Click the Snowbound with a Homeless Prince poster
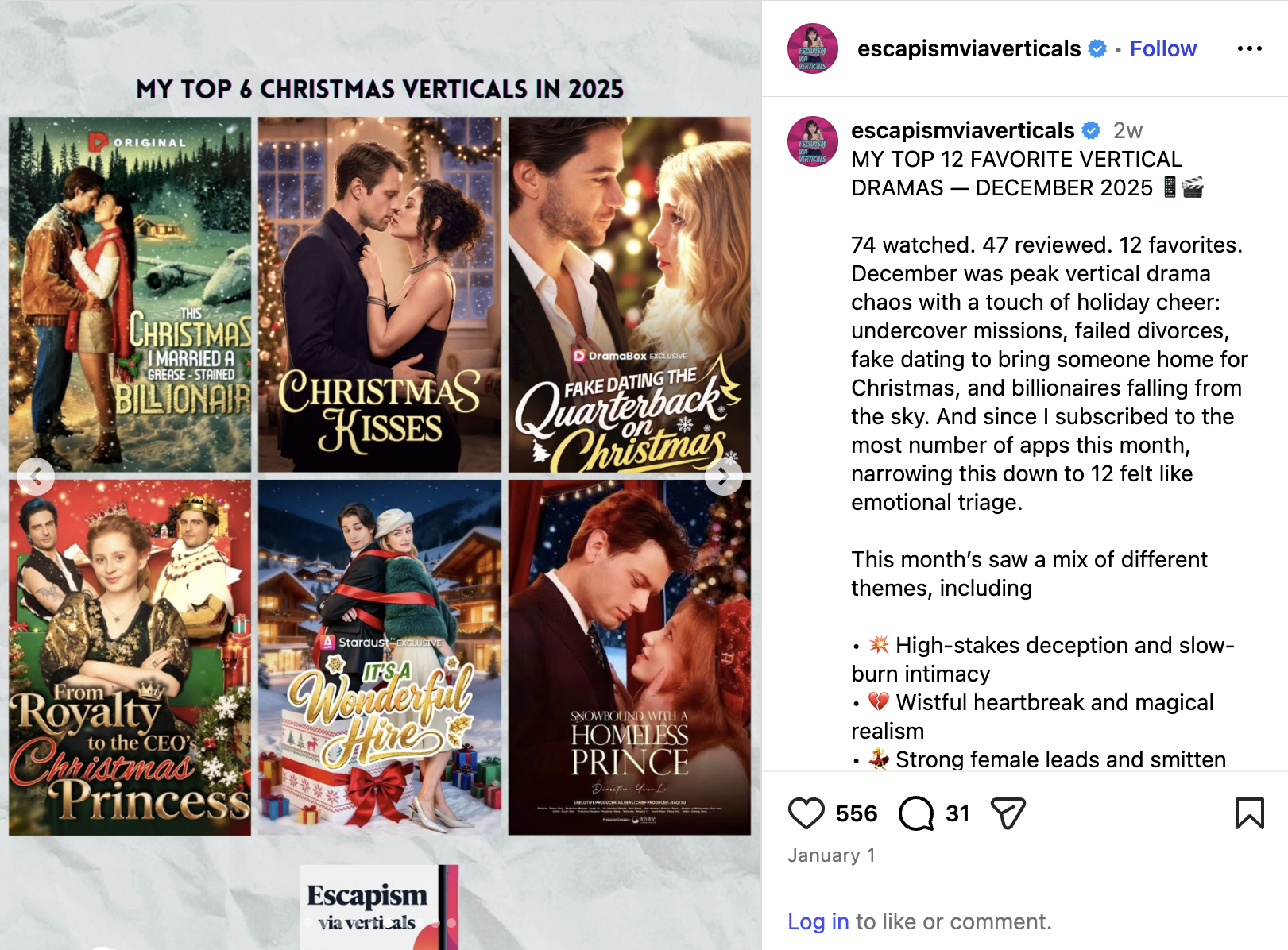The height and width of the screenshot is (950, 1288). pos(629,657)
